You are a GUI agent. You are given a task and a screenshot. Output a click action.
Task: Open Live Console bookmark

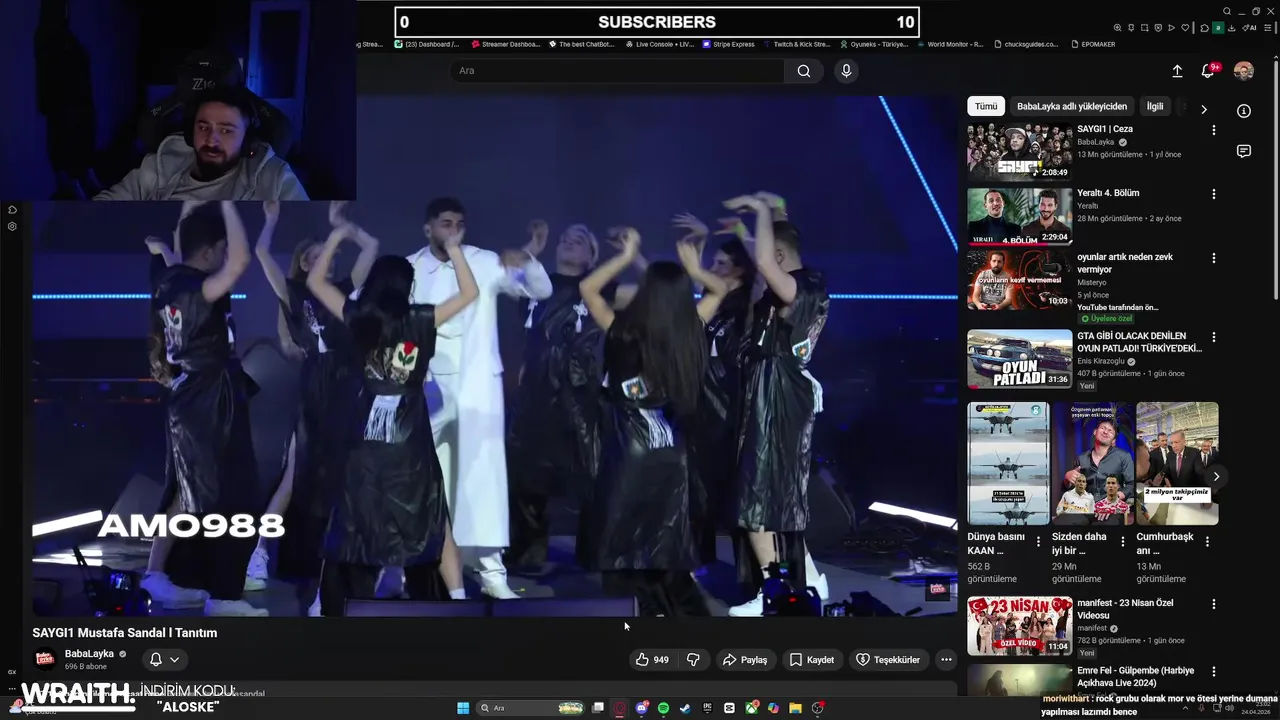658,44
